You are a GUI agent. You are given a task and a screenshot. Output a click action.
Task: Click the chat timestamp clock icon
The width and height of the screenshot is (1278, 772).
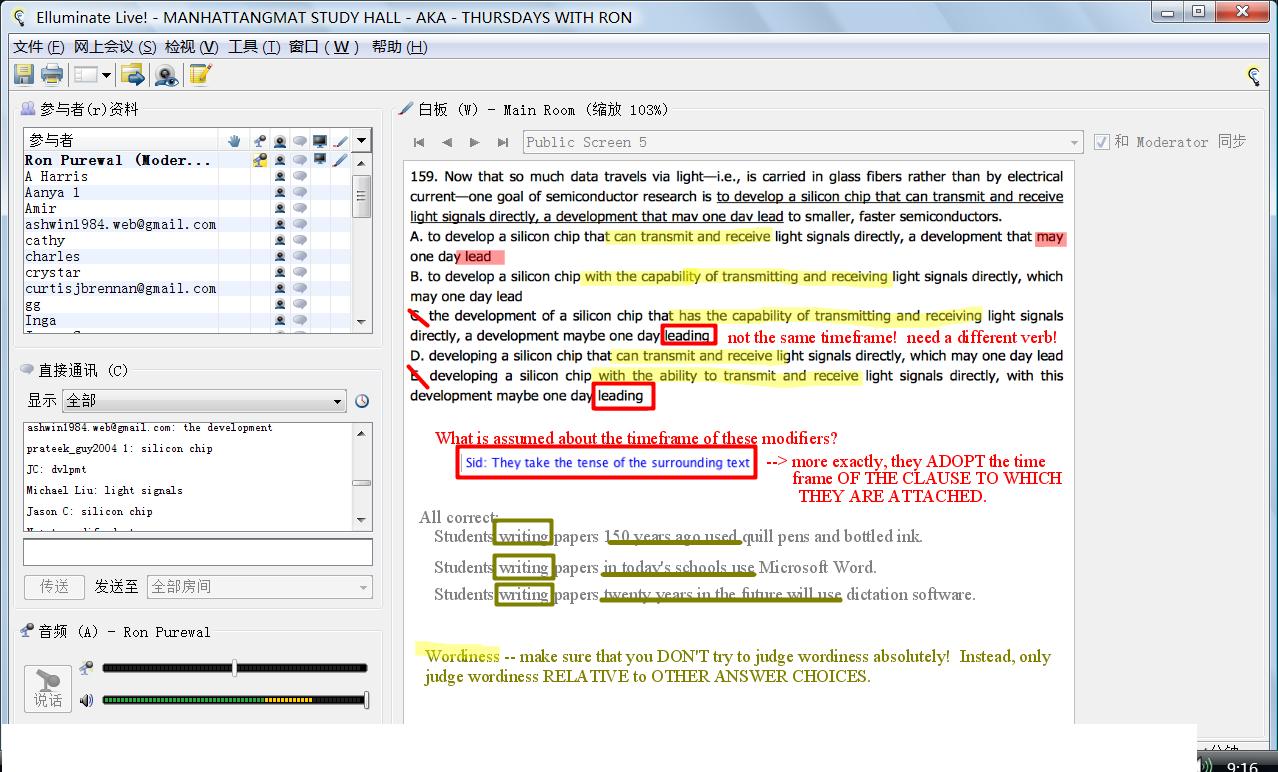pos(362,401)
